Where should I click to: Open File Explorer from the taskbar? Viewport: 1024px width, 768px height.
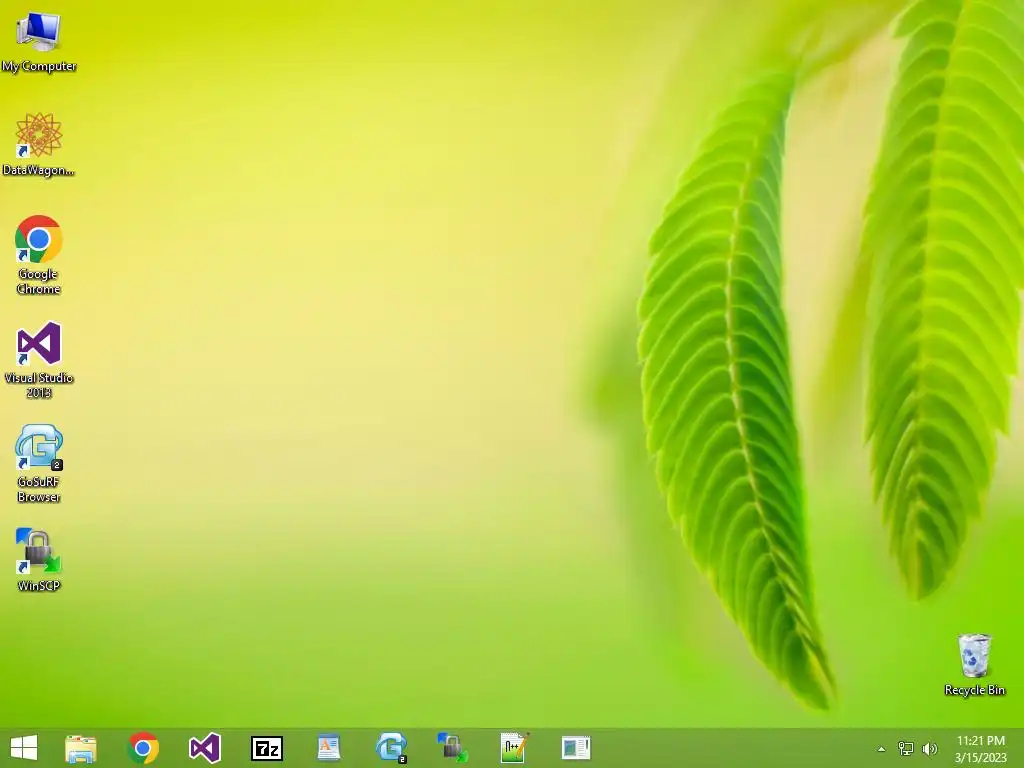[x=81, y=748]
